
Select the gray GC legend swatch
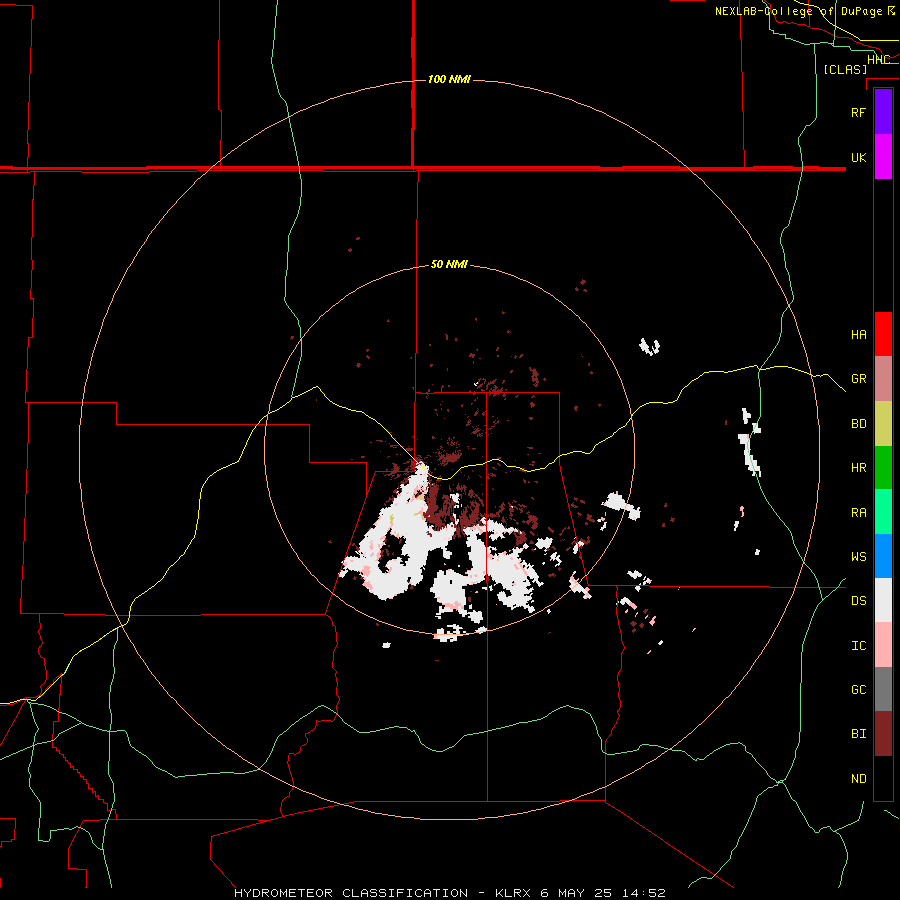tap(883, 689)
